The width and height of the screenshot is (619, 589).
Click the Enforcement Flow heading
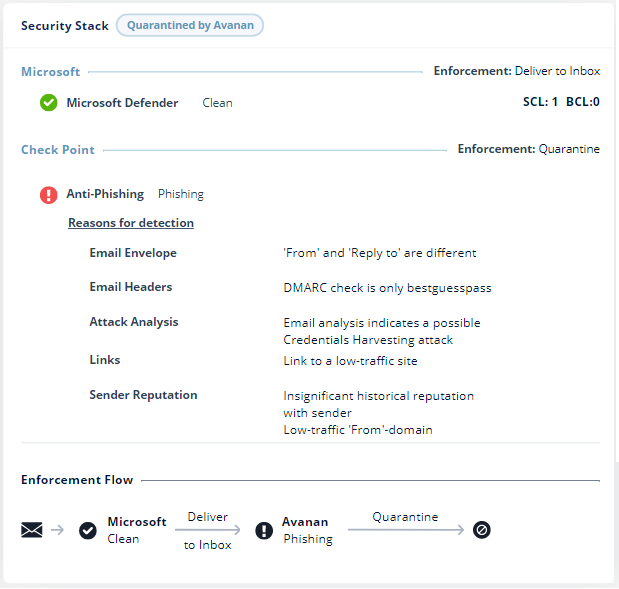[77, 480]
